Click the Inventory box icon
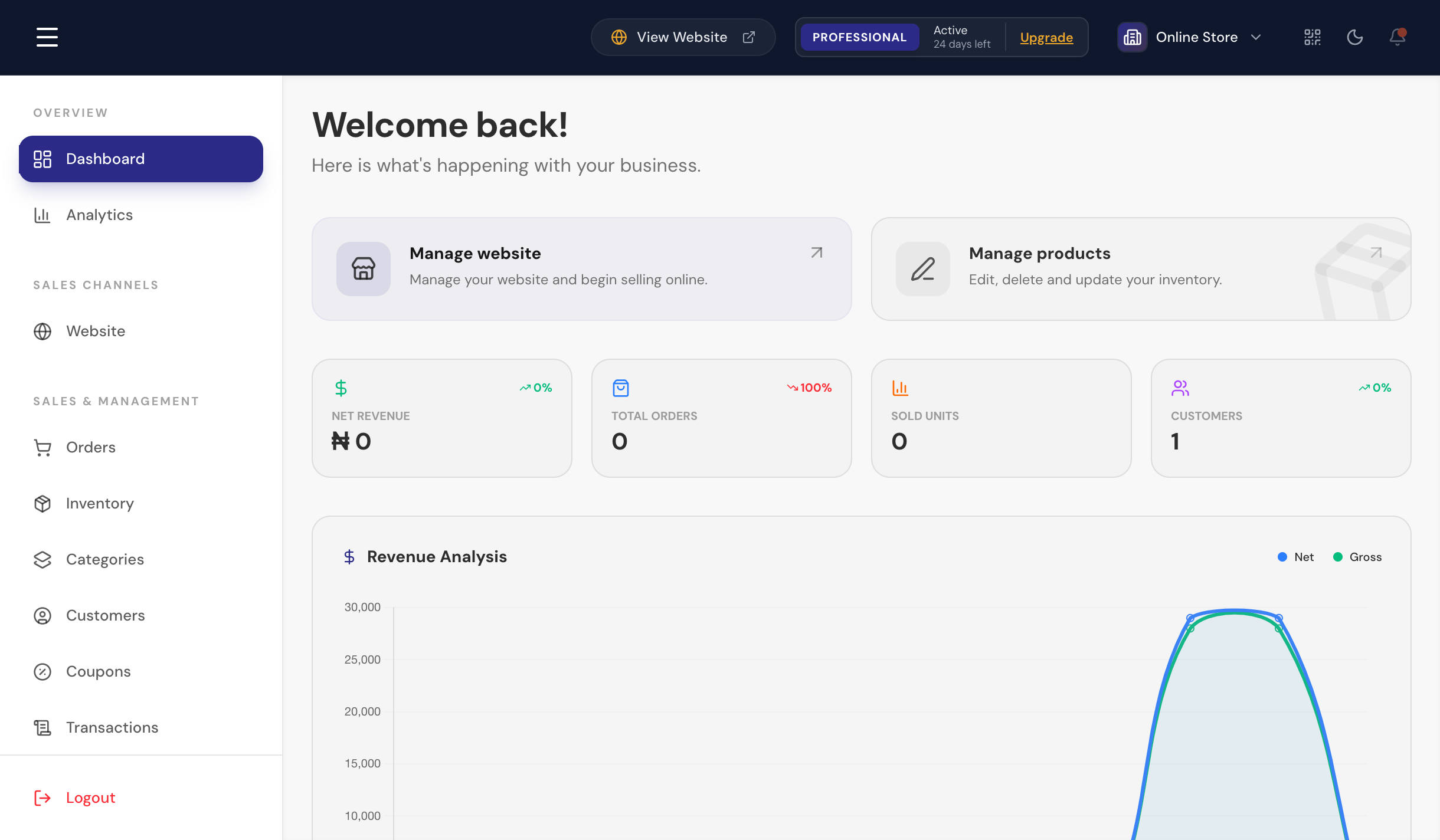Viewport: 1440px width, 840px height. (42, 503)
